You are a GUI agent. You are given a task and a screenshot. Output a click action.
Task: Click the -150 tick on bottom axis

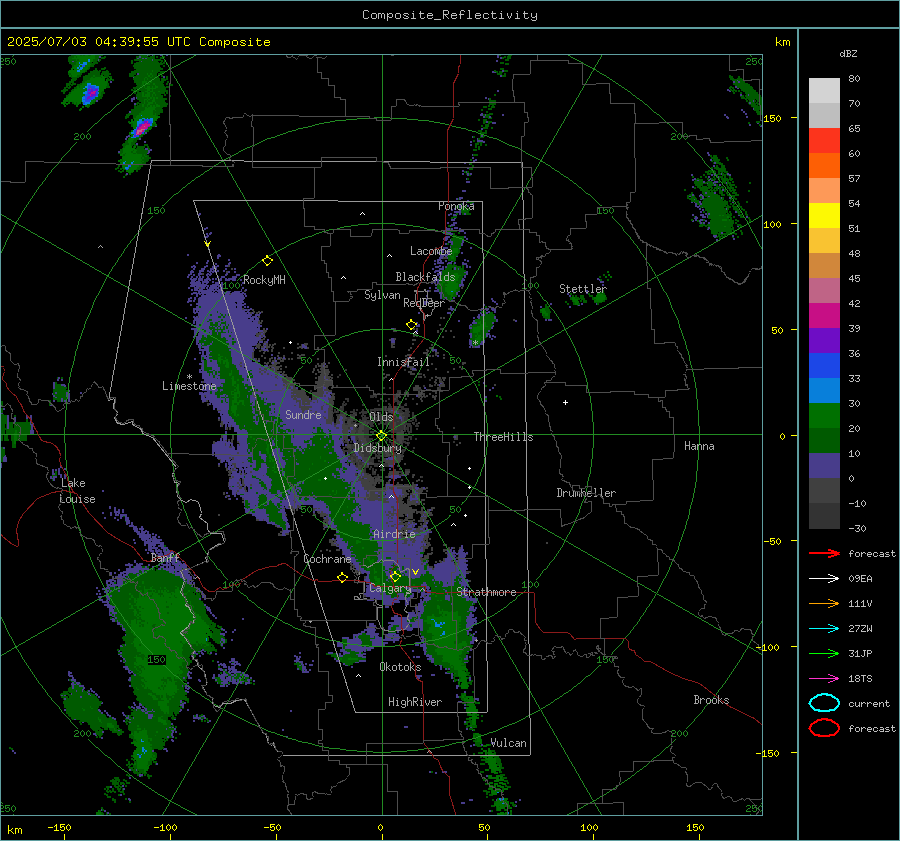point(59,827)
